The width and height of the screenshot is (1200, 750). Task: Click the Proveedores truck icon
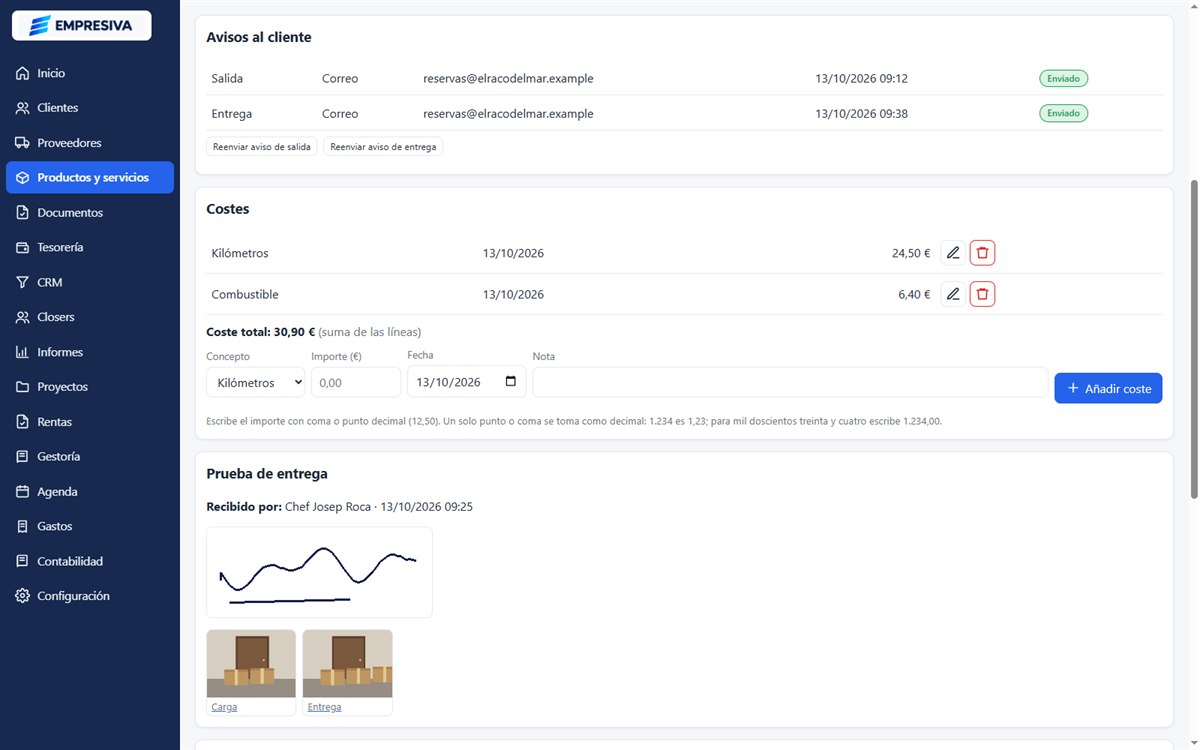(22, 143)
